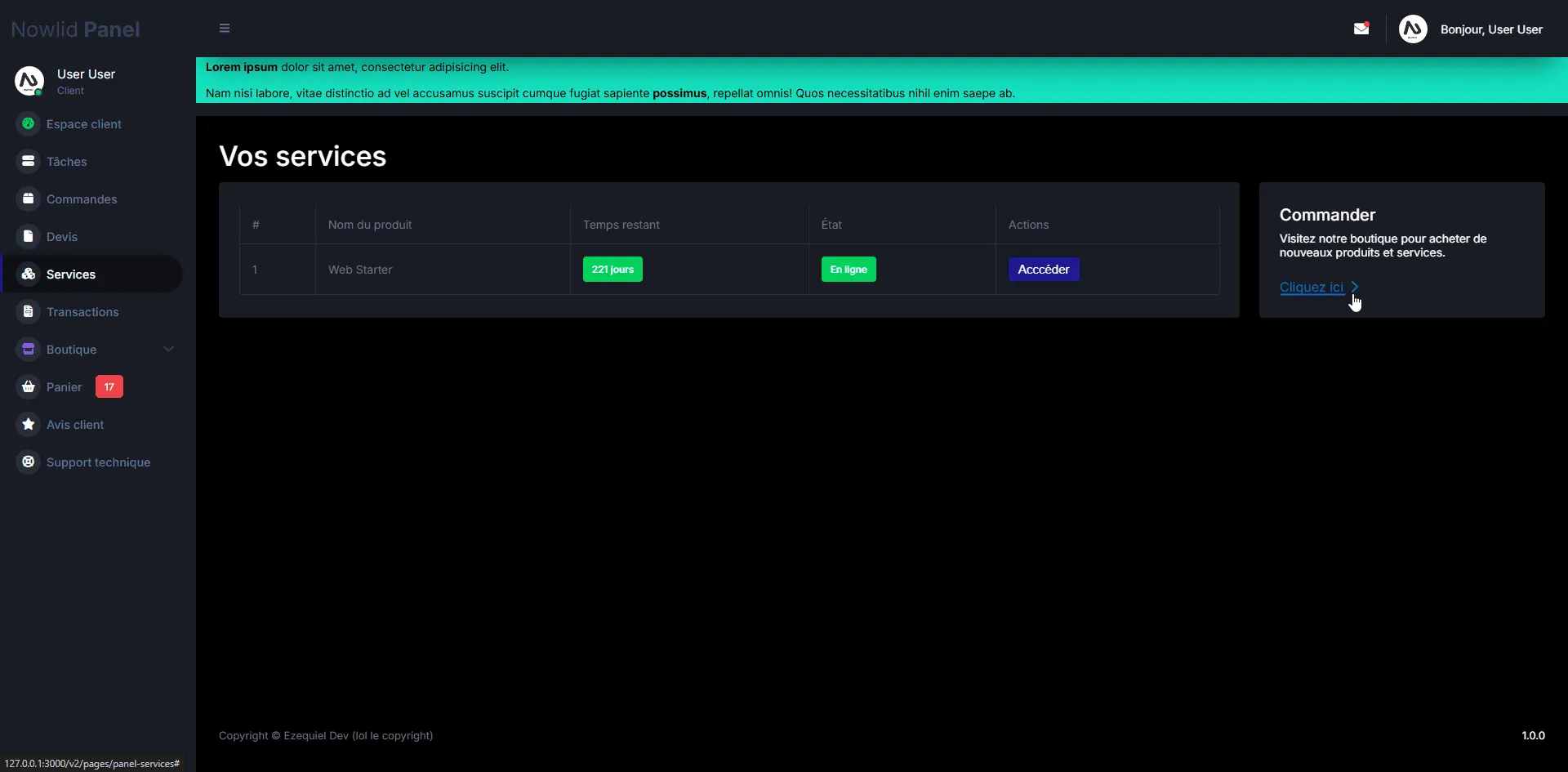
Task: Open the Panier menu label
Action: pos(65,387)
